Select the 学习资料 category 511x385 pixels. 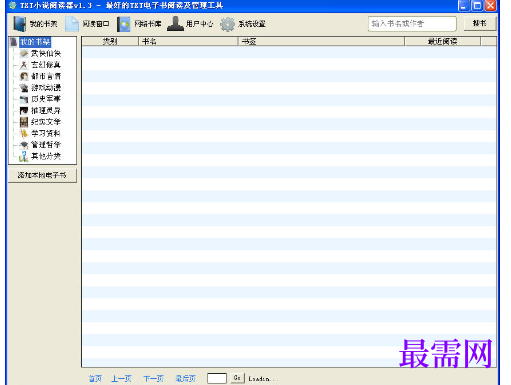46,133
